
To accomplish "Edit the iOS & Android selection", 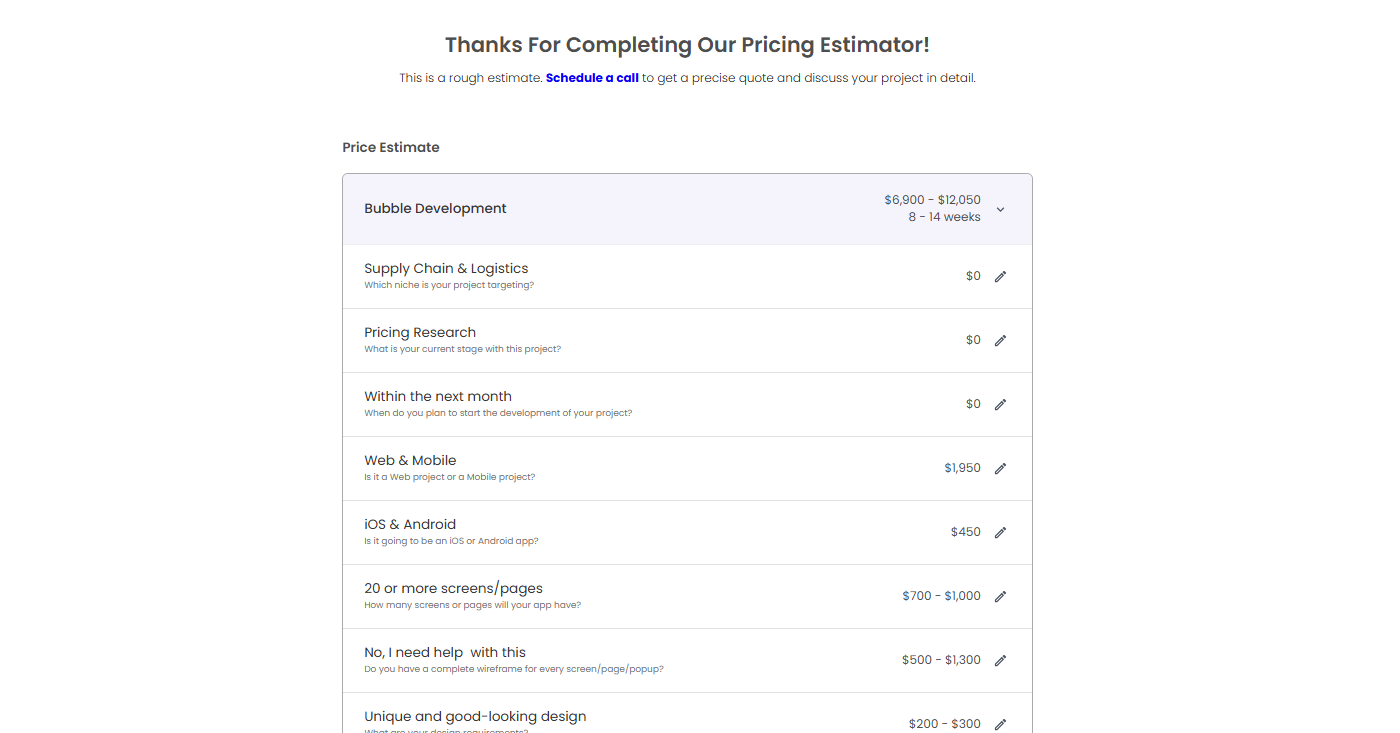I will point(1000,532).
